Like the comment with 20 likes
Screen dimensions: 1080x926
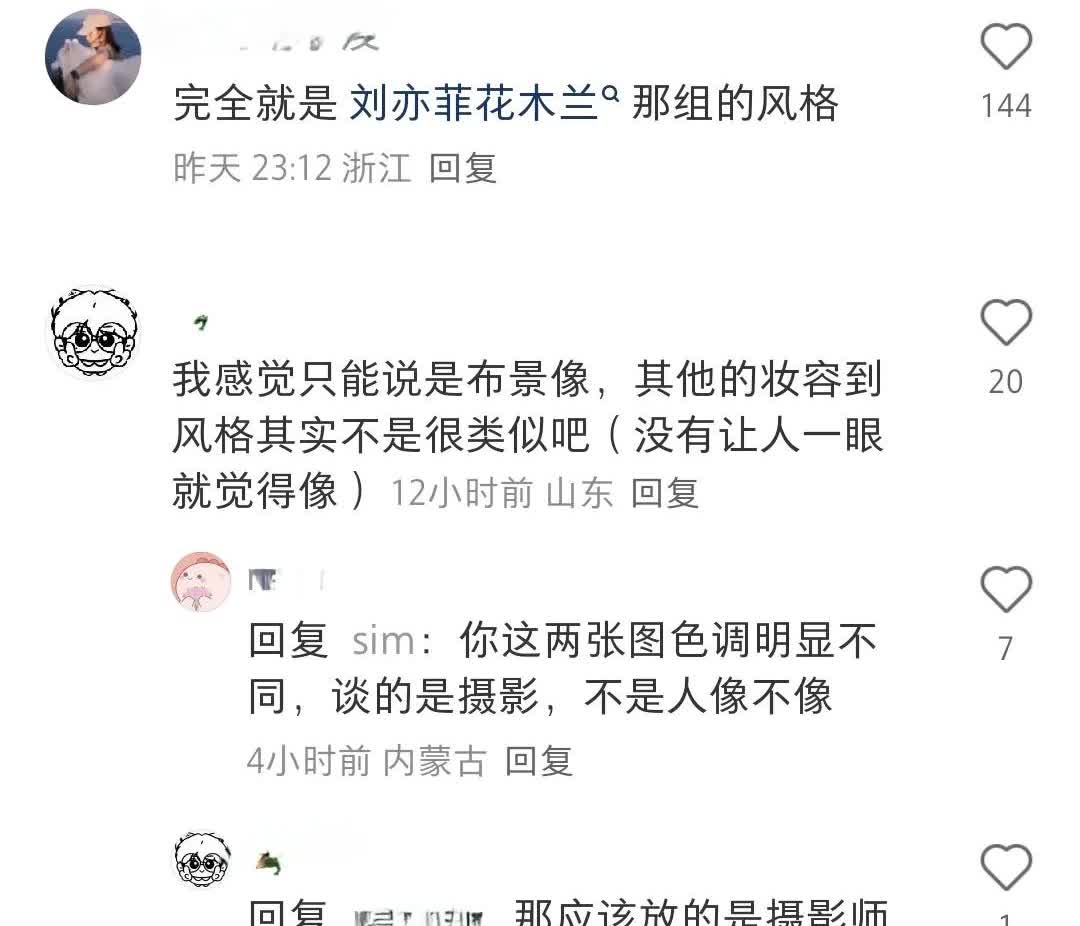1006,322
